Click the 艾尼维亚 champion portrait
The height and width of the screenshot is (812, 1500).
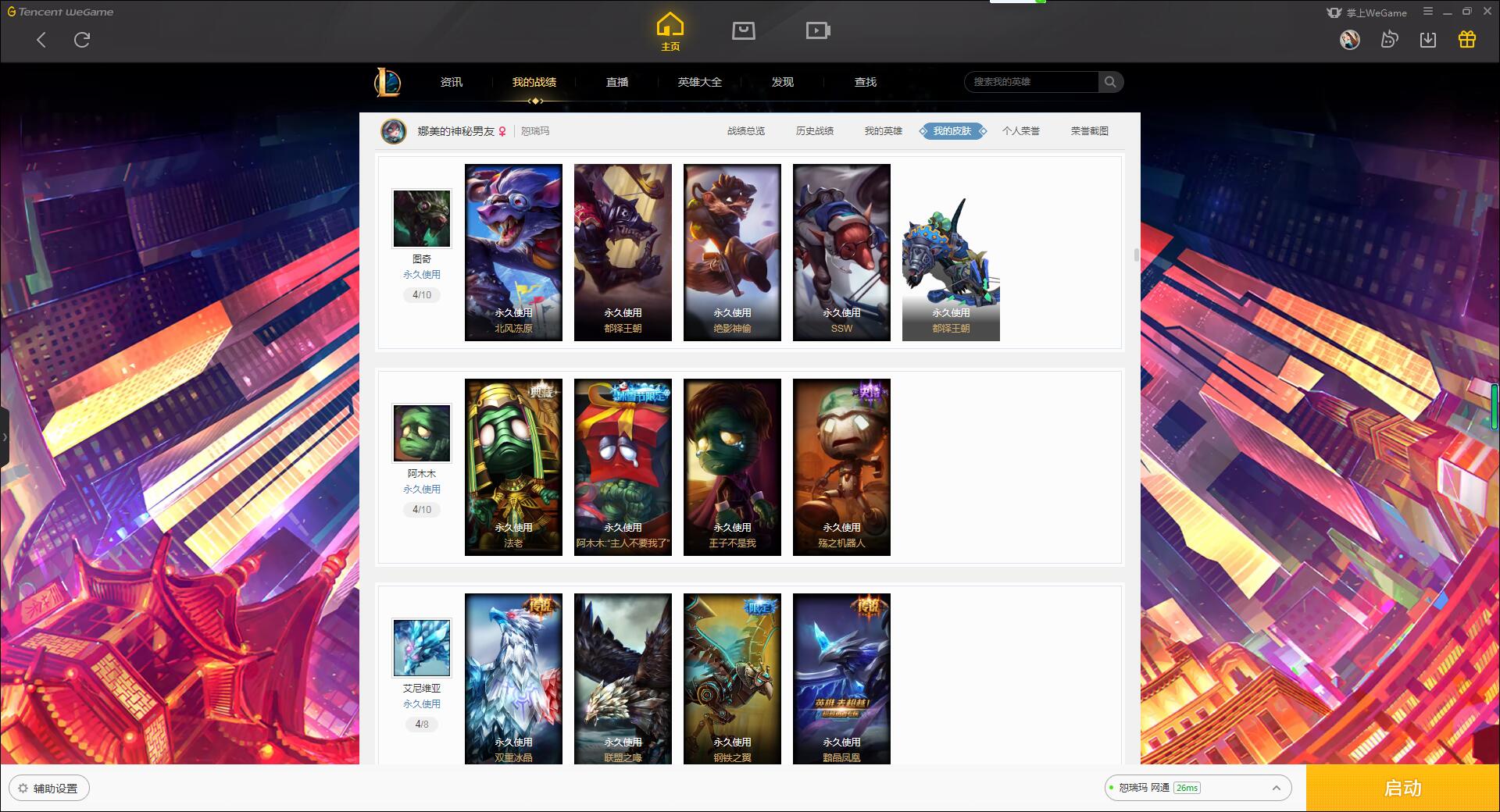pos(422,648)
